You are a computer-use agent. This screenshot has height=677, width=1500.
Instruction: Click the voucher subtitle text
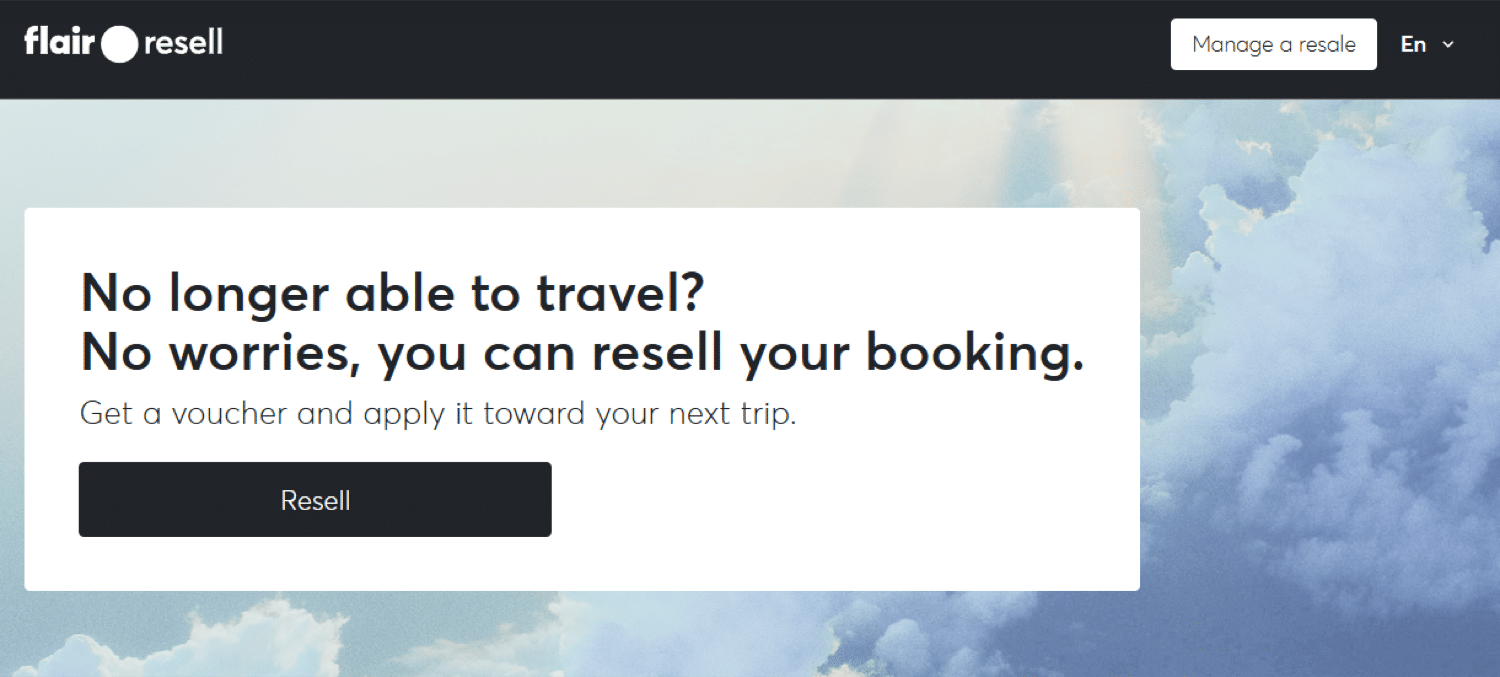point(438,414)
